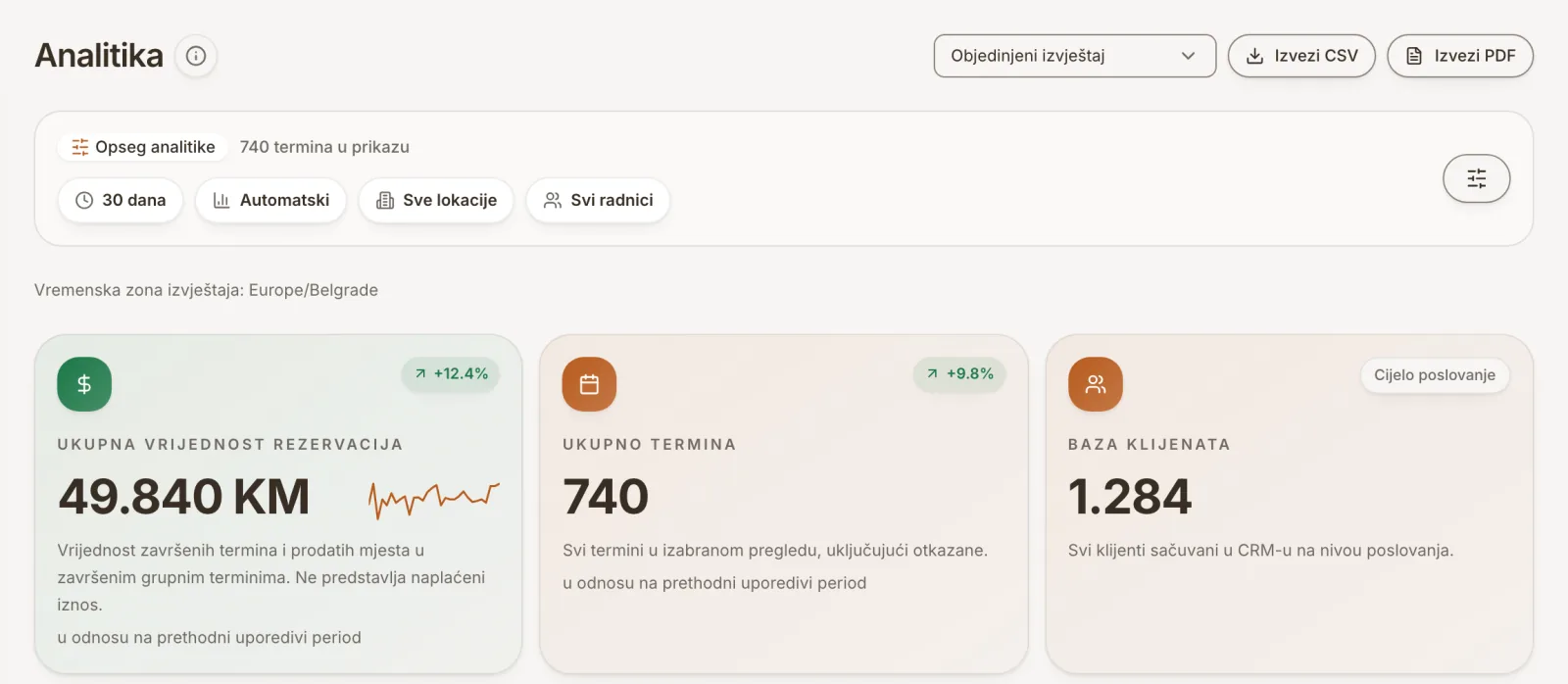The width and height of the screenshot is (1568, 684).
Task: Click the info icon beside Analitika
Action: point(196,56)
